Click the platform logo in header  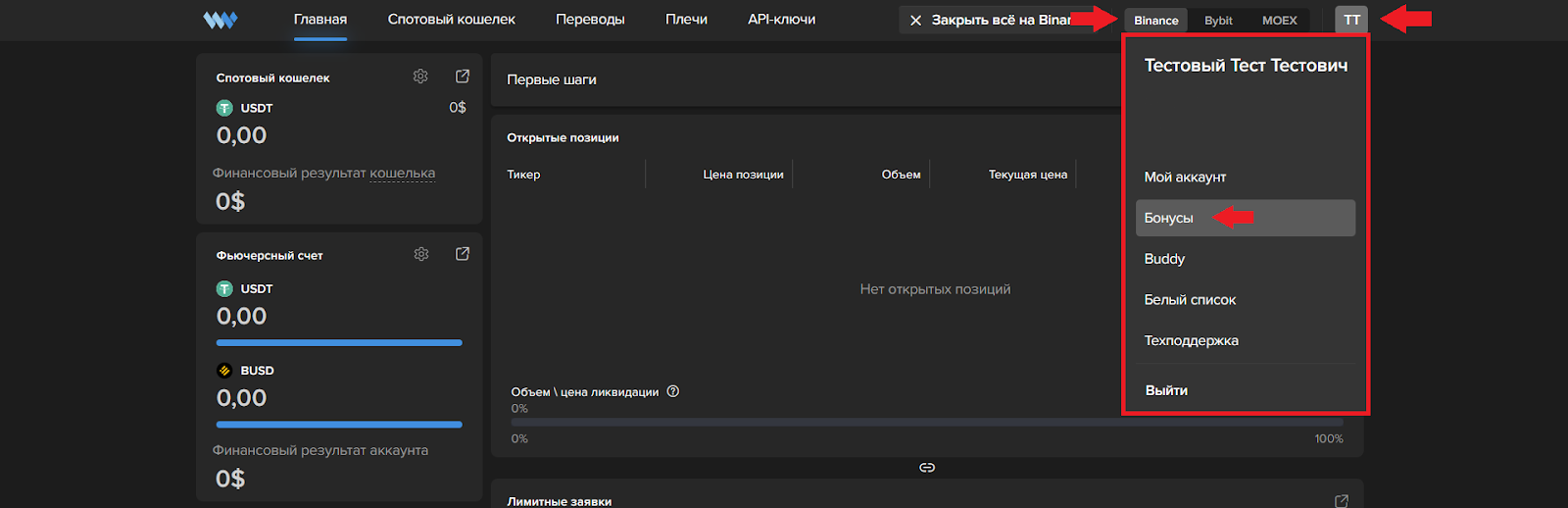pos(220,20)
